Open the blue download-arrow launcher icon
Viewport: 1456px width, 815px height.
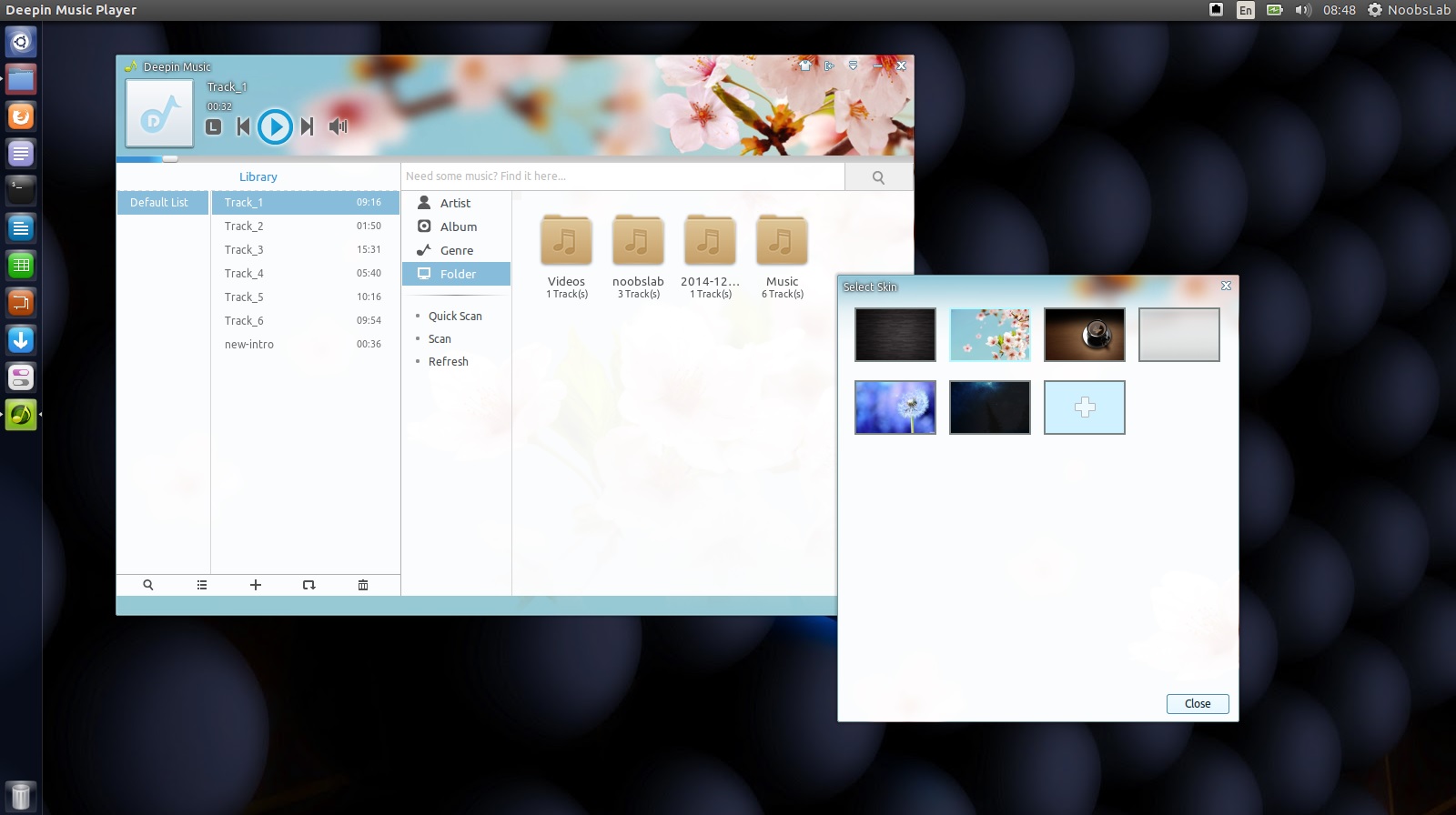tap(21, 340)
